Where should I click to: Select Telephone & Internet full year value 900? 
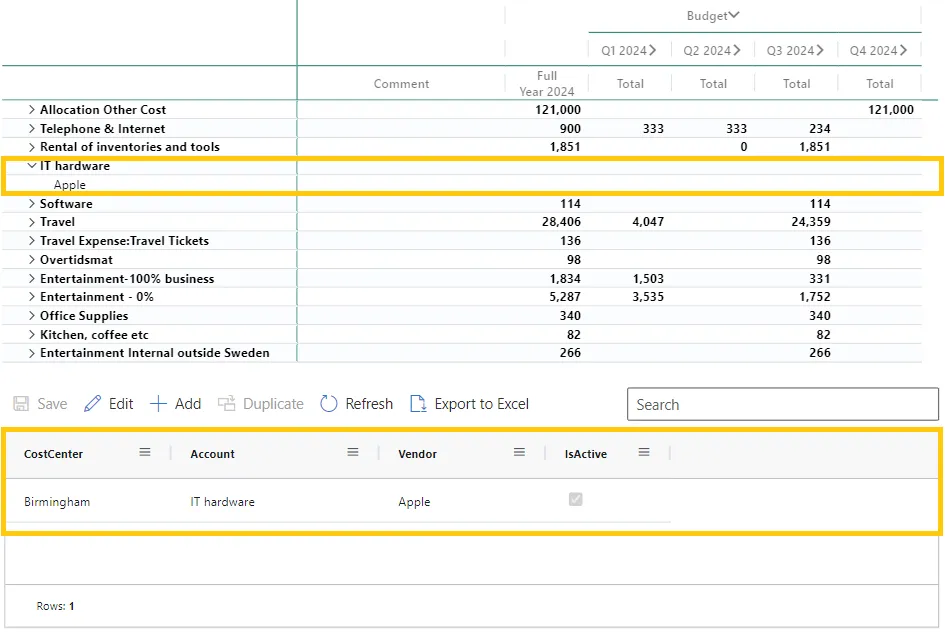tap(570, 128)
